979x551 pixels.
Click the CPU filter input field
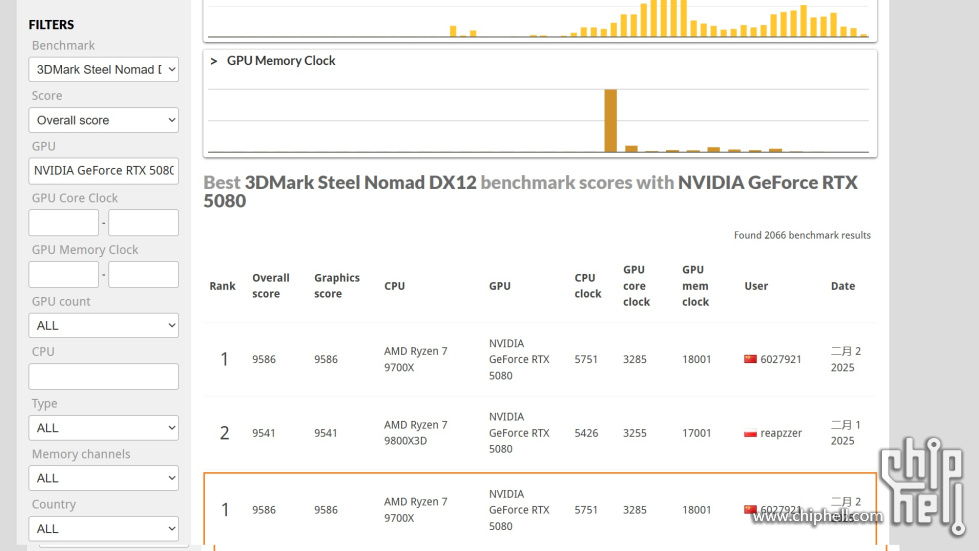[x=103, y=376]
